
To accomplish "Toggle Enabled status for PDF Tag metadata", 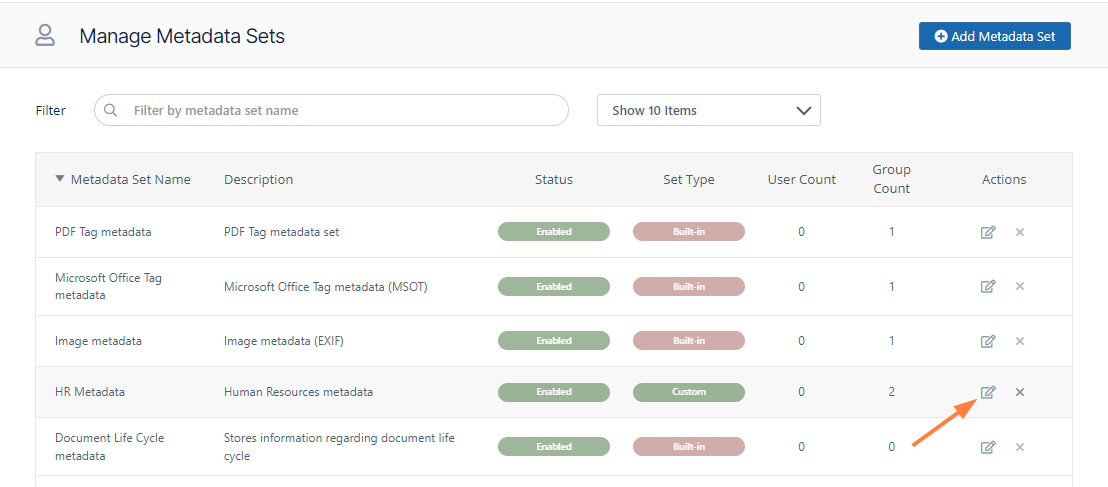I will 553,232.
